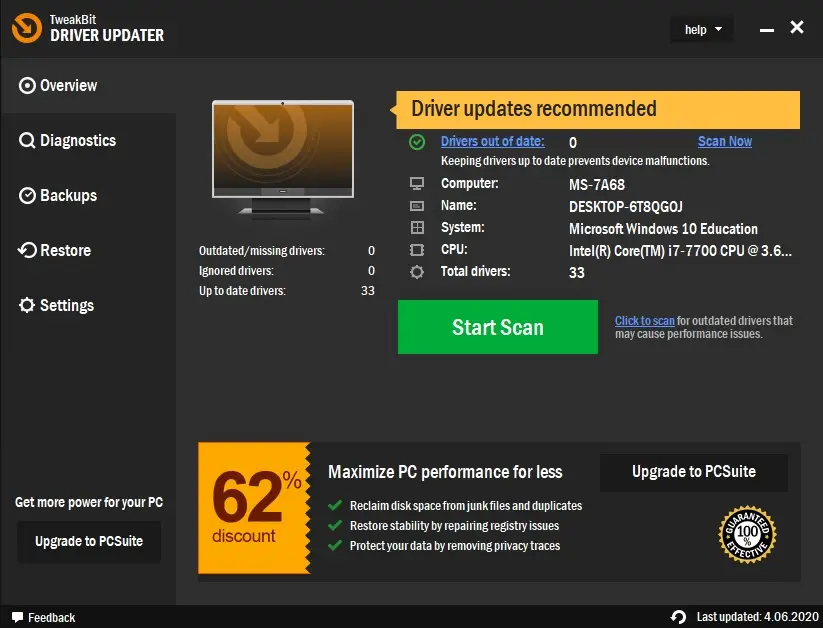Click the Overview target icon
This screenshot has height=628, width=823.
(27, 86)
